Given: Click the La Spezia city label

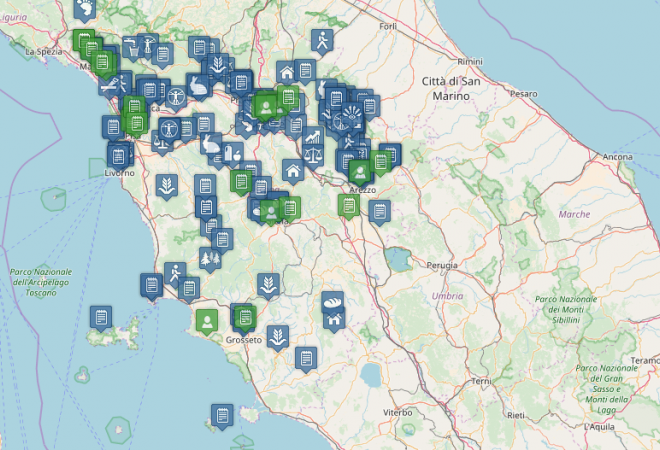Looking at the screenshot, I should [44, 52].
